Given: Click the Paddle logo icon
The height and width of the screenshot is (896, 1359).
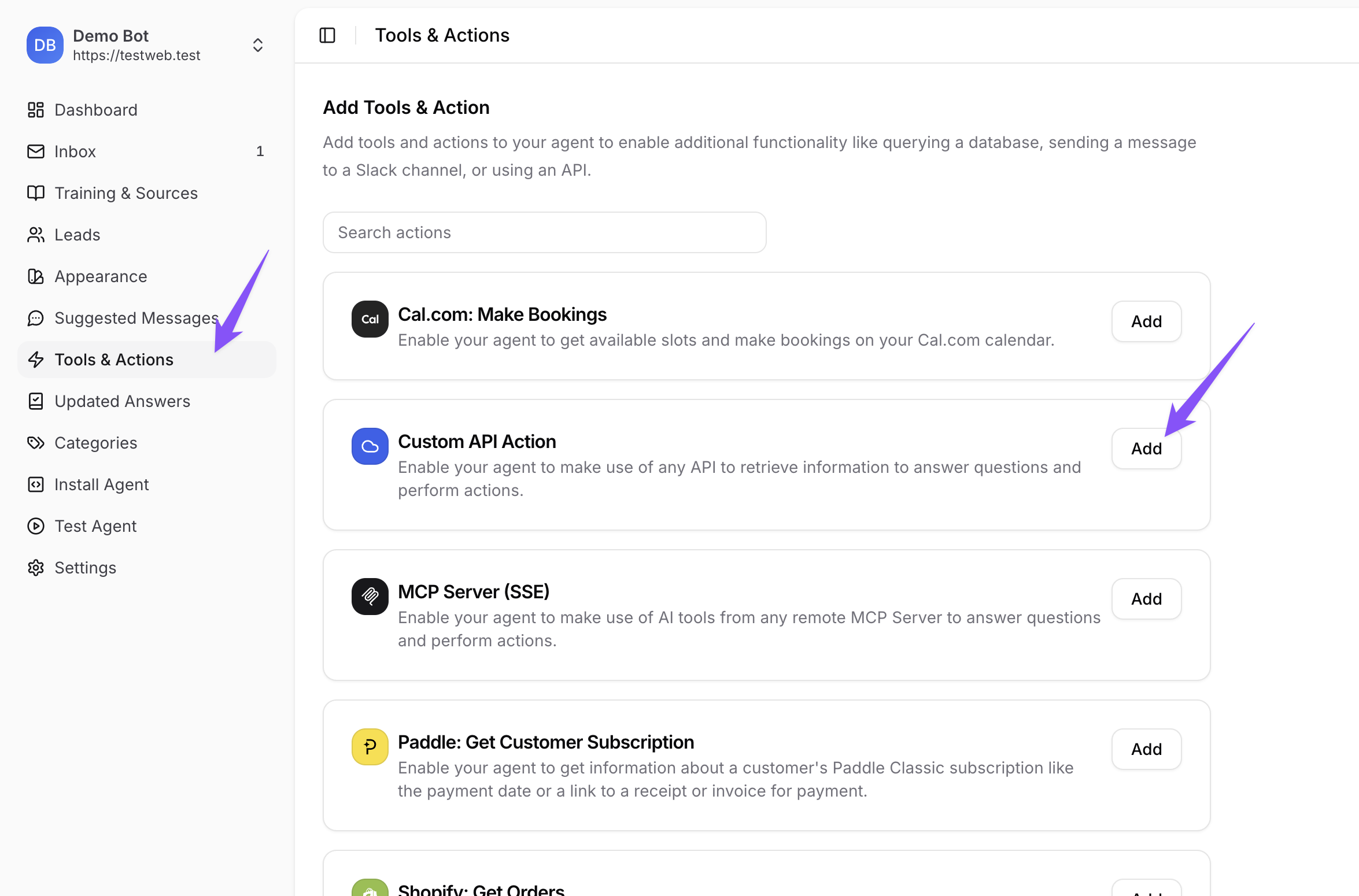Looking at the screenshot, I should (x=370, y=747).
